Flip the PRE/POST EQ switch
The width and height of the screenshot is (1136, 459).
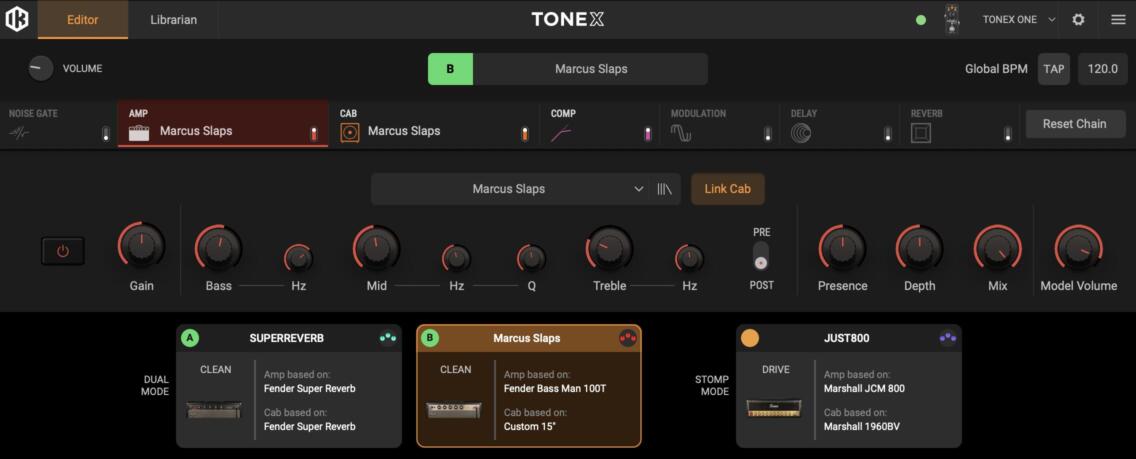coord(761,257)
